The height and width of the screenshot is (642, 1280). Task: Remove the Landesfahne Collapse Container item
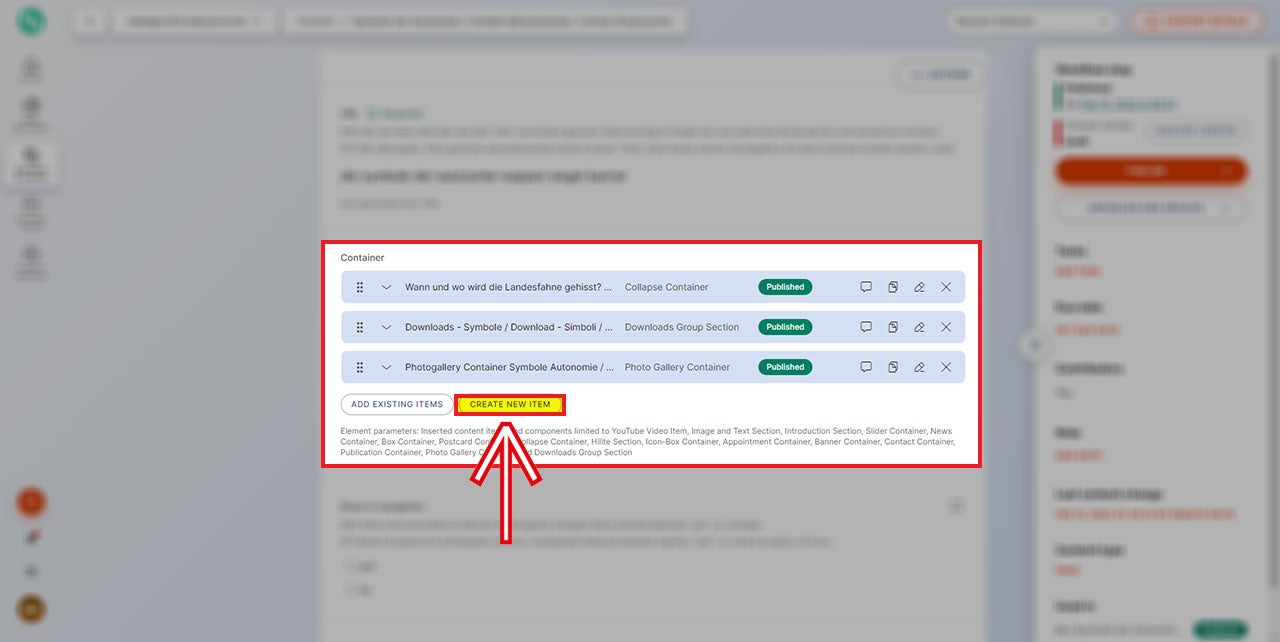tap(946, 287)
